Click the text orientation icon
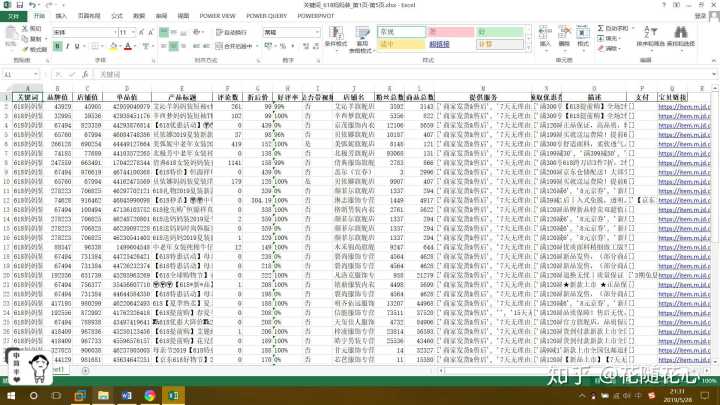The image size is (720, 405). click(x=197, y=32)
